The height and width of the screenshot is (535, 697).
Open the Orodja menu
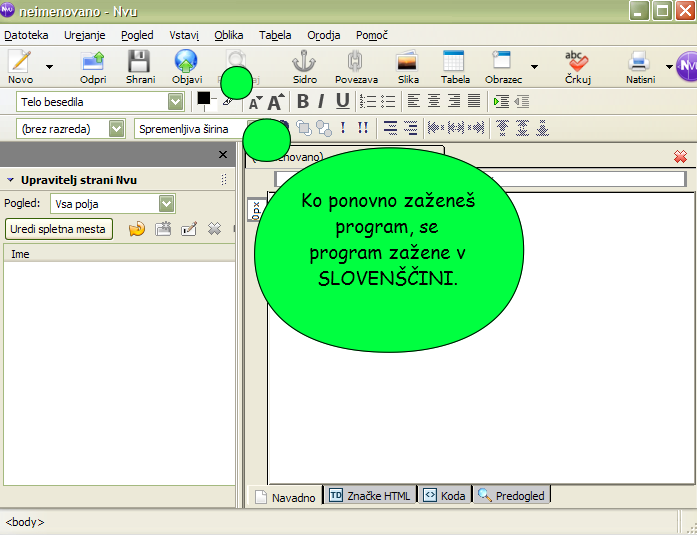point(324,35)
